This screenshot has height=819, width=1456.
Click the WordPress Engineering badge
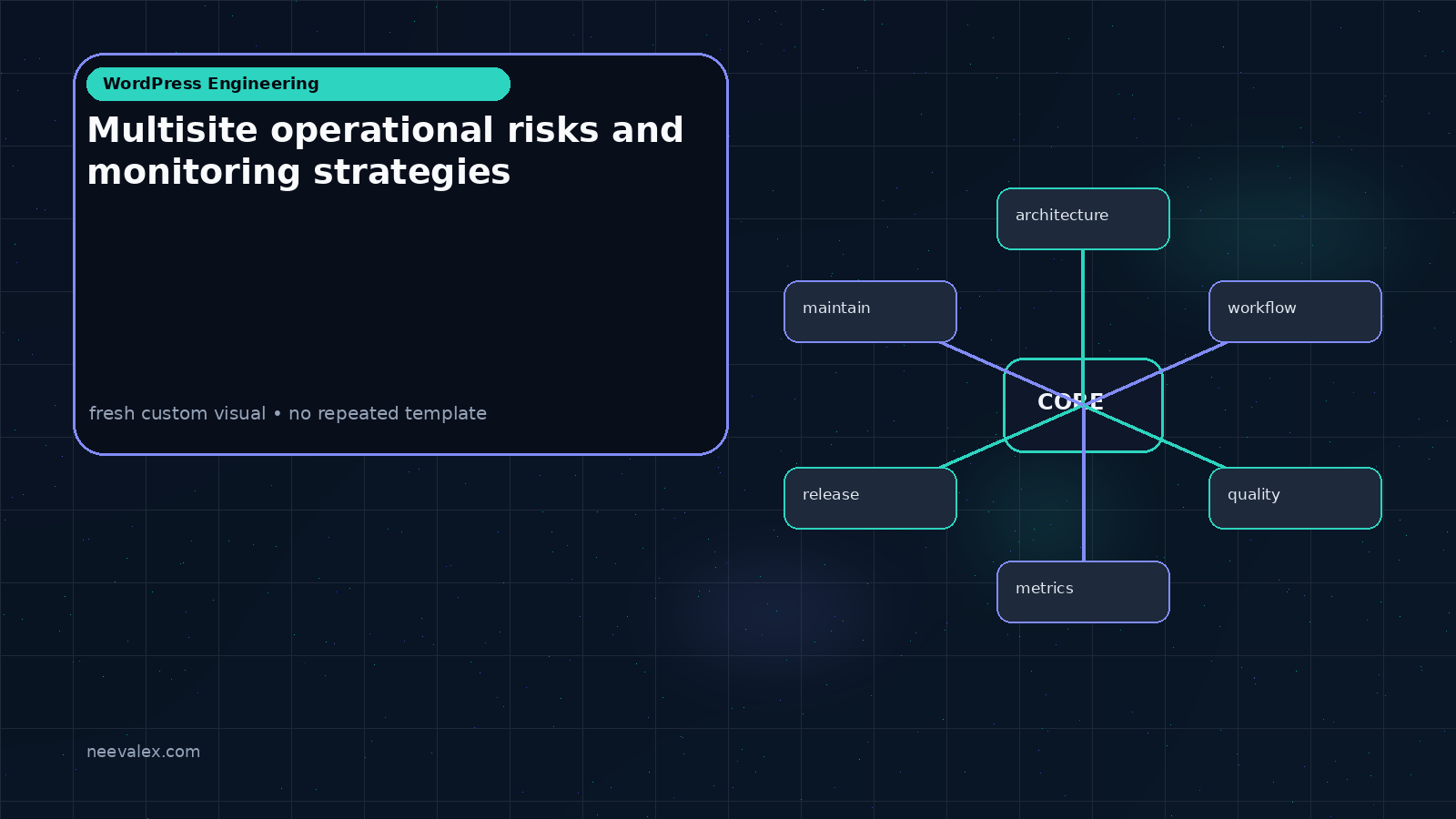pos(298,84)
